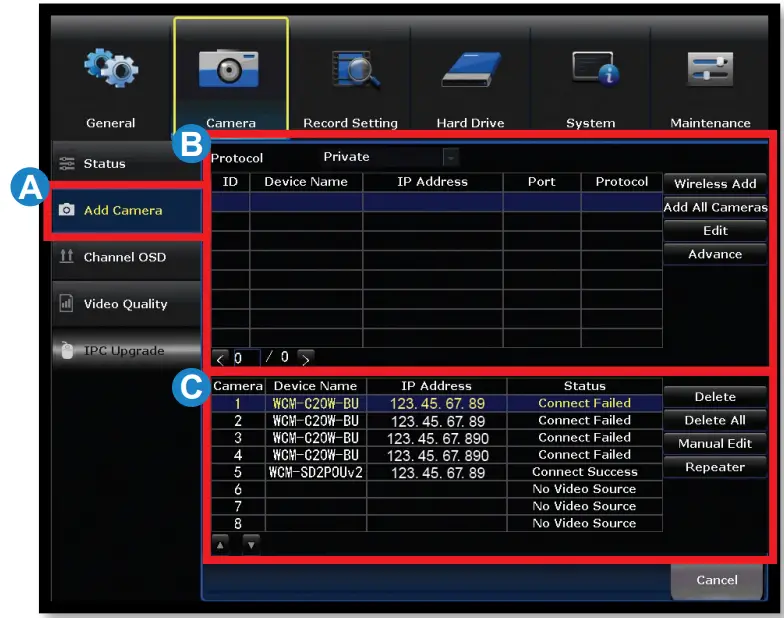The image size is (784, 618).
Task: Select the WCM-SD2POUv2 camera 5 row
Action: click(x=437, y=472)
